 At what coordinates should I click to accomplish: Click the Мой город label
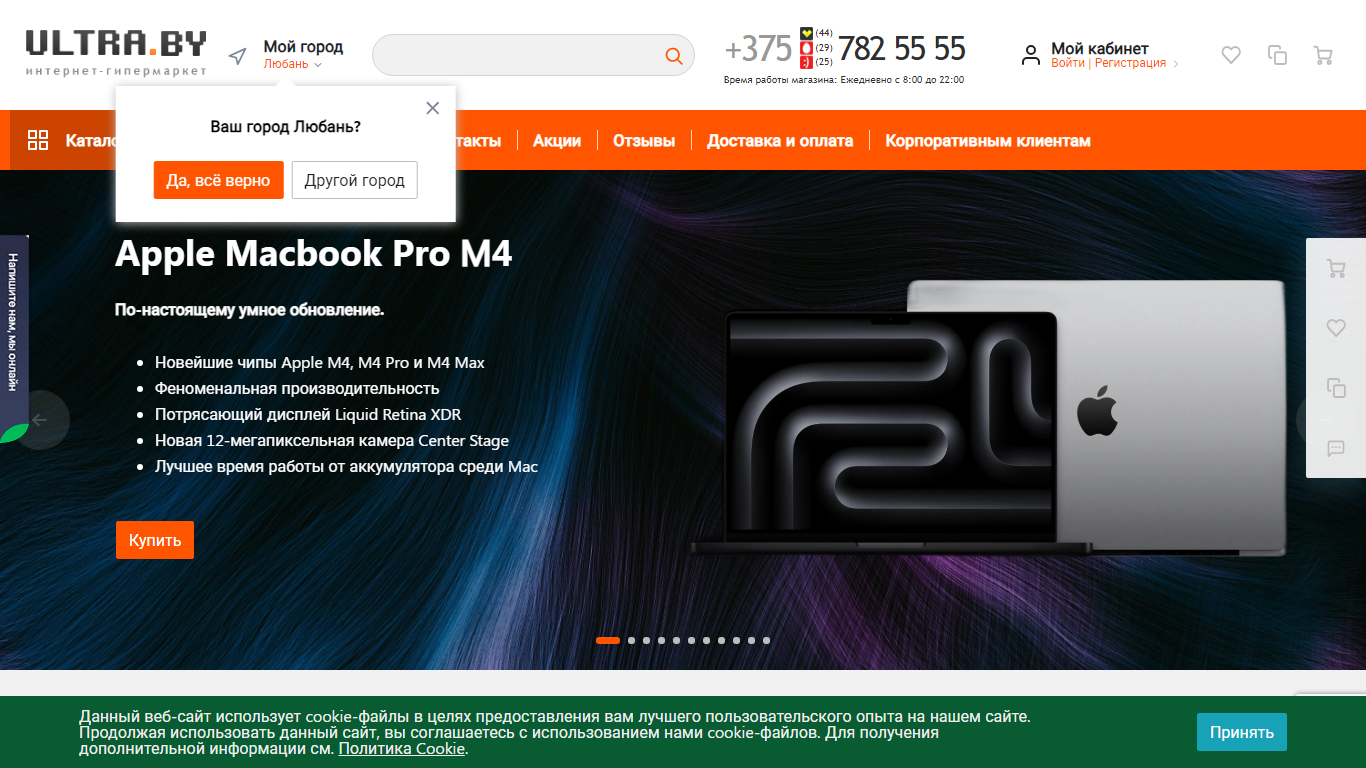point(303,46)
